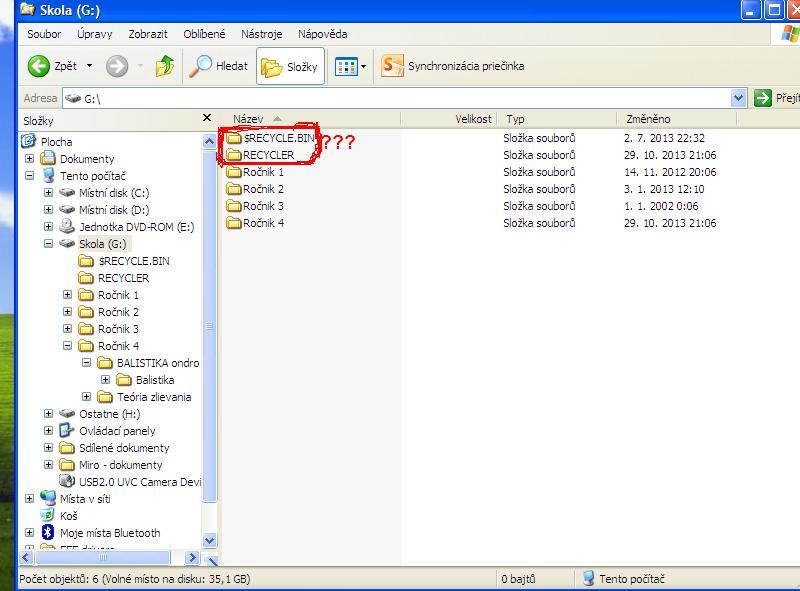
Task: Click the G:\ address input field
Action: coord(400,98)
